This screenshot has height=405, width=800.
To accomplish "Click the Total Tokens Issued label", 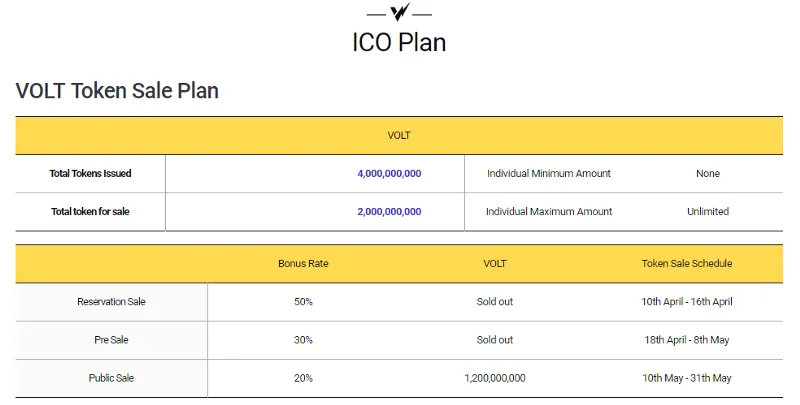I will point(90,173).
